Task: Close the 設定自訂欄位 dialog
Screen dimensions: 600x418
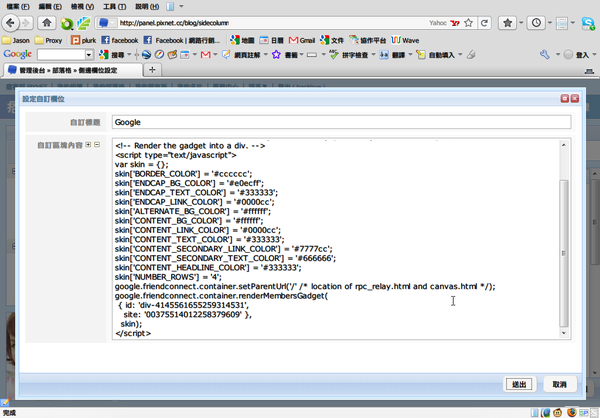Action: coord(575,99)
